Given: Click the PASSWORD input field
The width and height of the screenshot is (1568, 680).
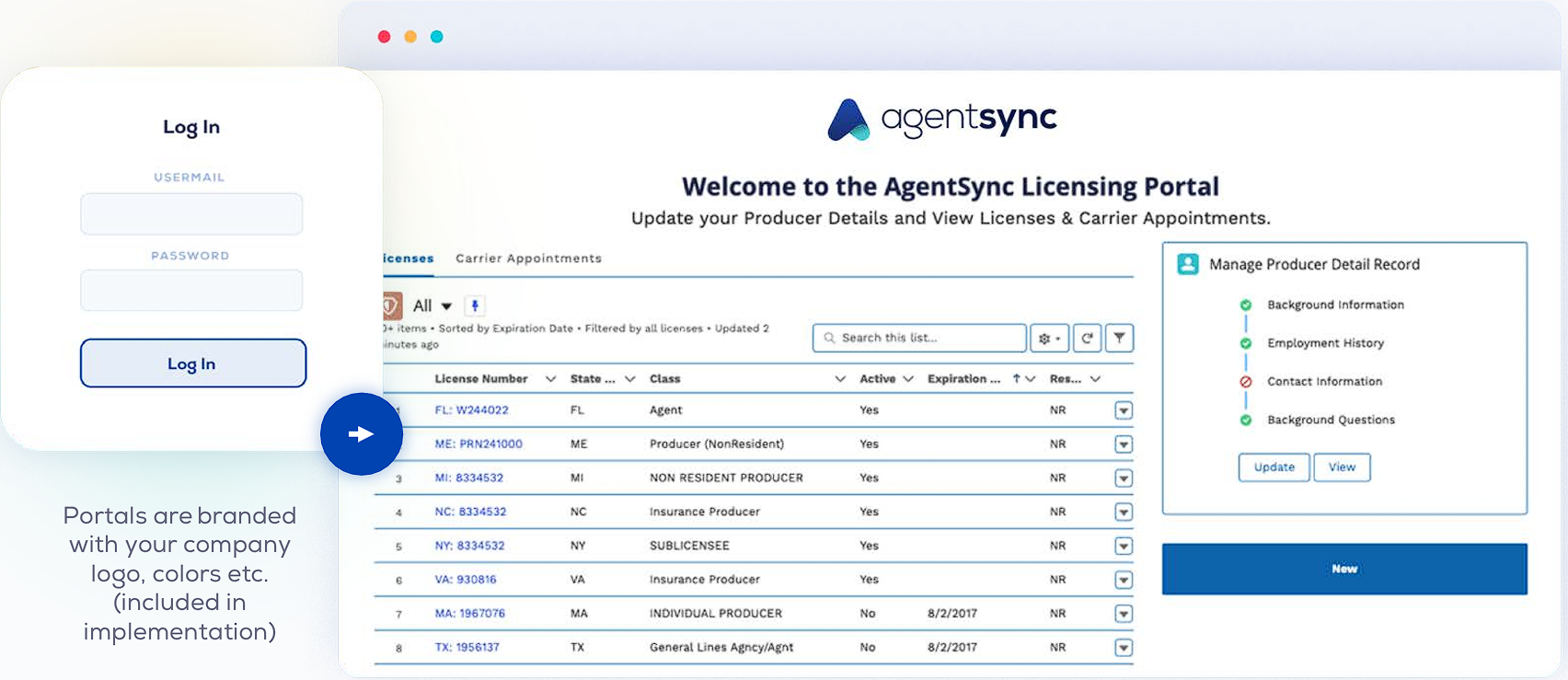Looking at the screenshot, I should tap(191, 291).
